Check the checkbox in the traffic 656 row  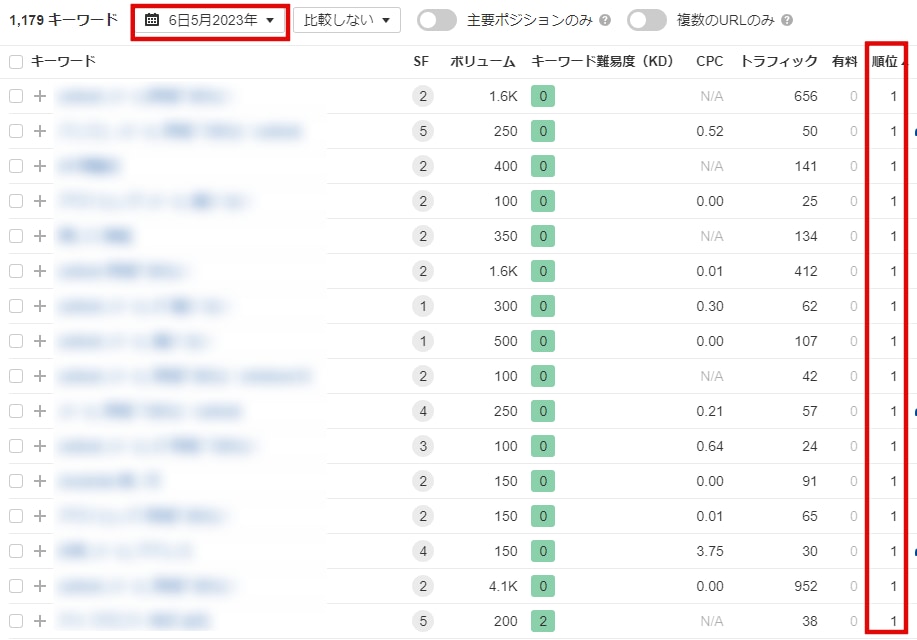coord(16,96)
